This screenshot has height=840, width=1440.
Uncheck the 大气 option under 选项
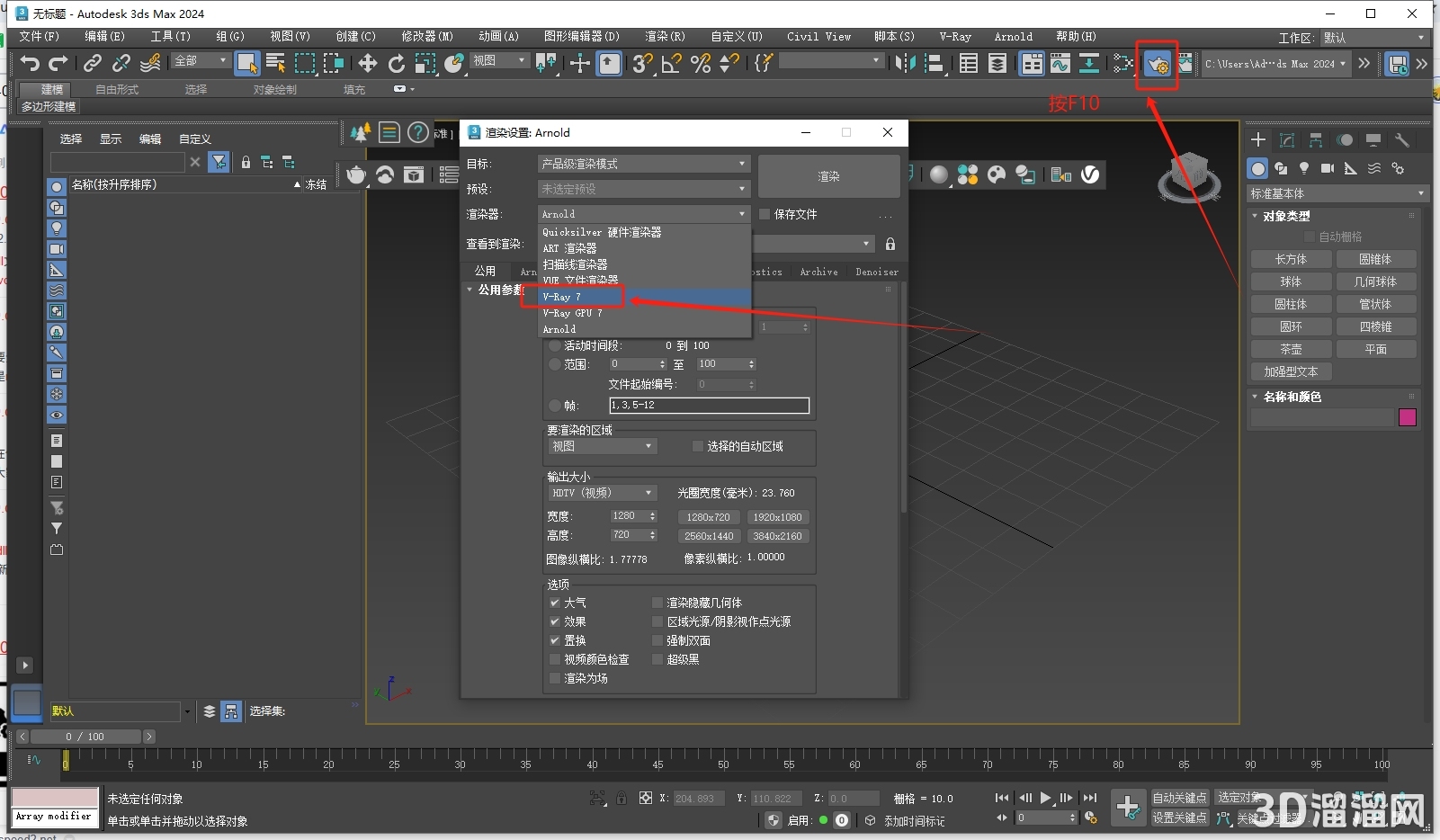pyautogui.click(x=556, y=603)
